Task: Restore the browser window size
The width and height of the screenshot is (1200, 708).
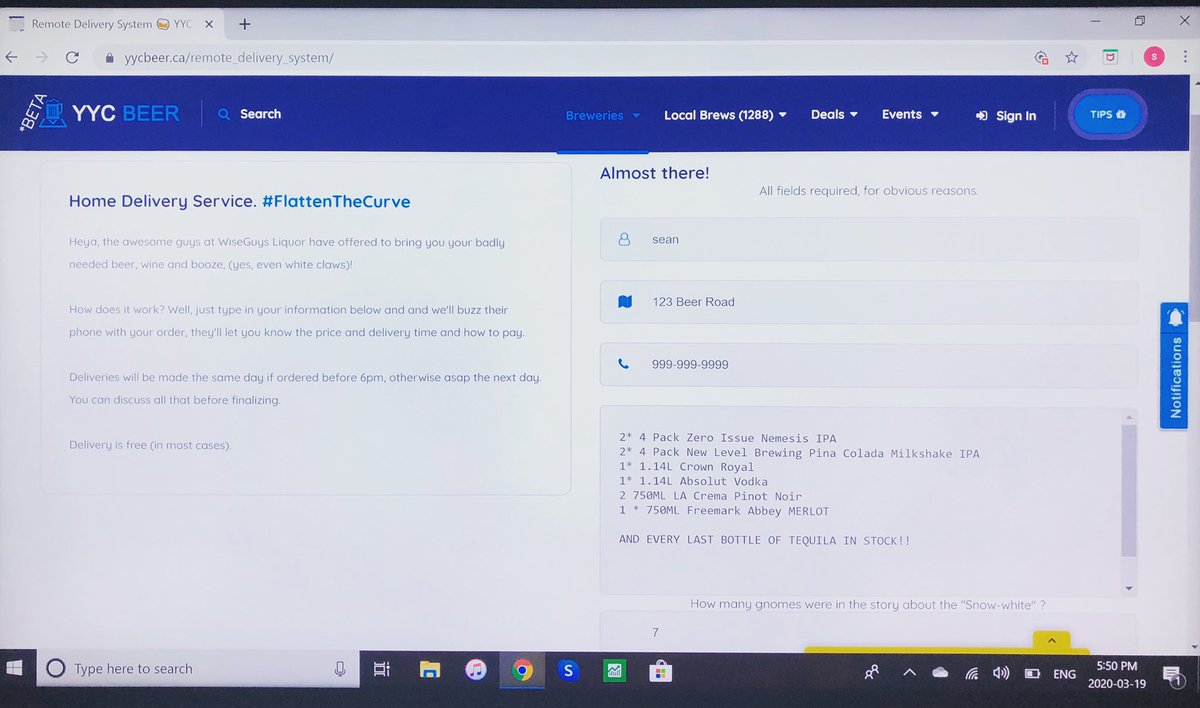Action: [1139, 21]
